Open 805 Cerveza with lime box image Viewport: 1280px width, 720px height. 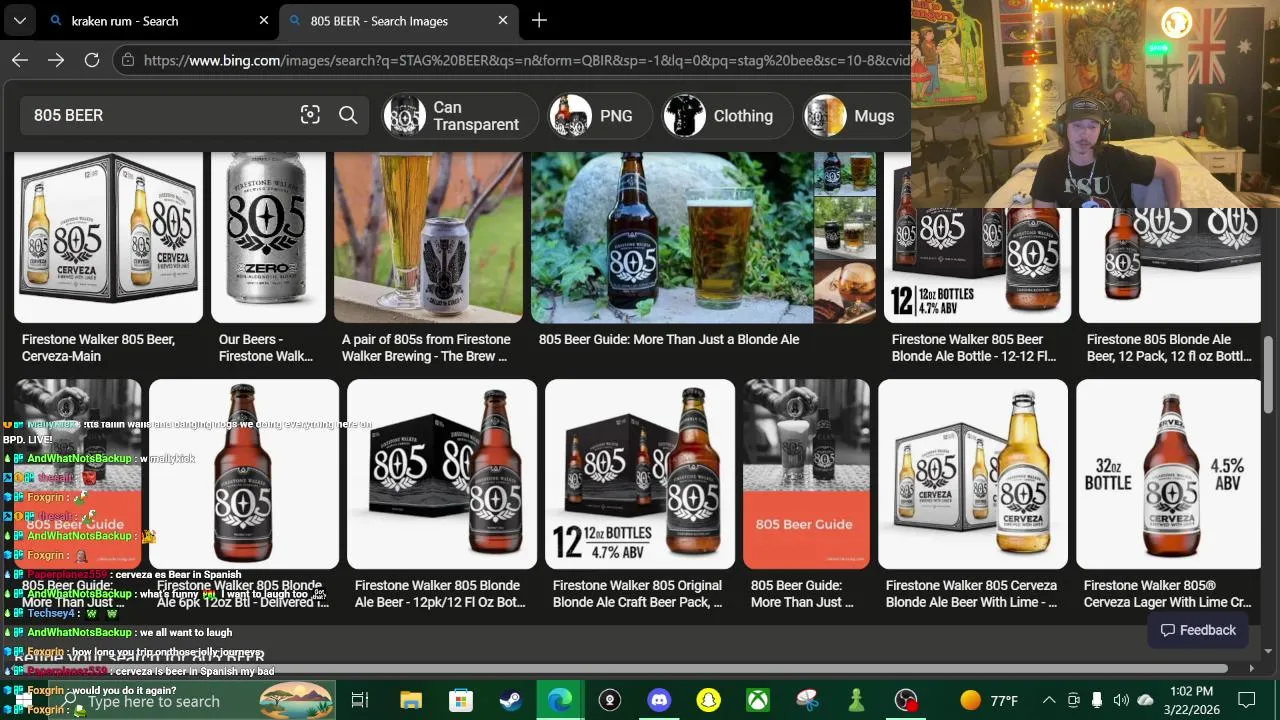[973, 474]
